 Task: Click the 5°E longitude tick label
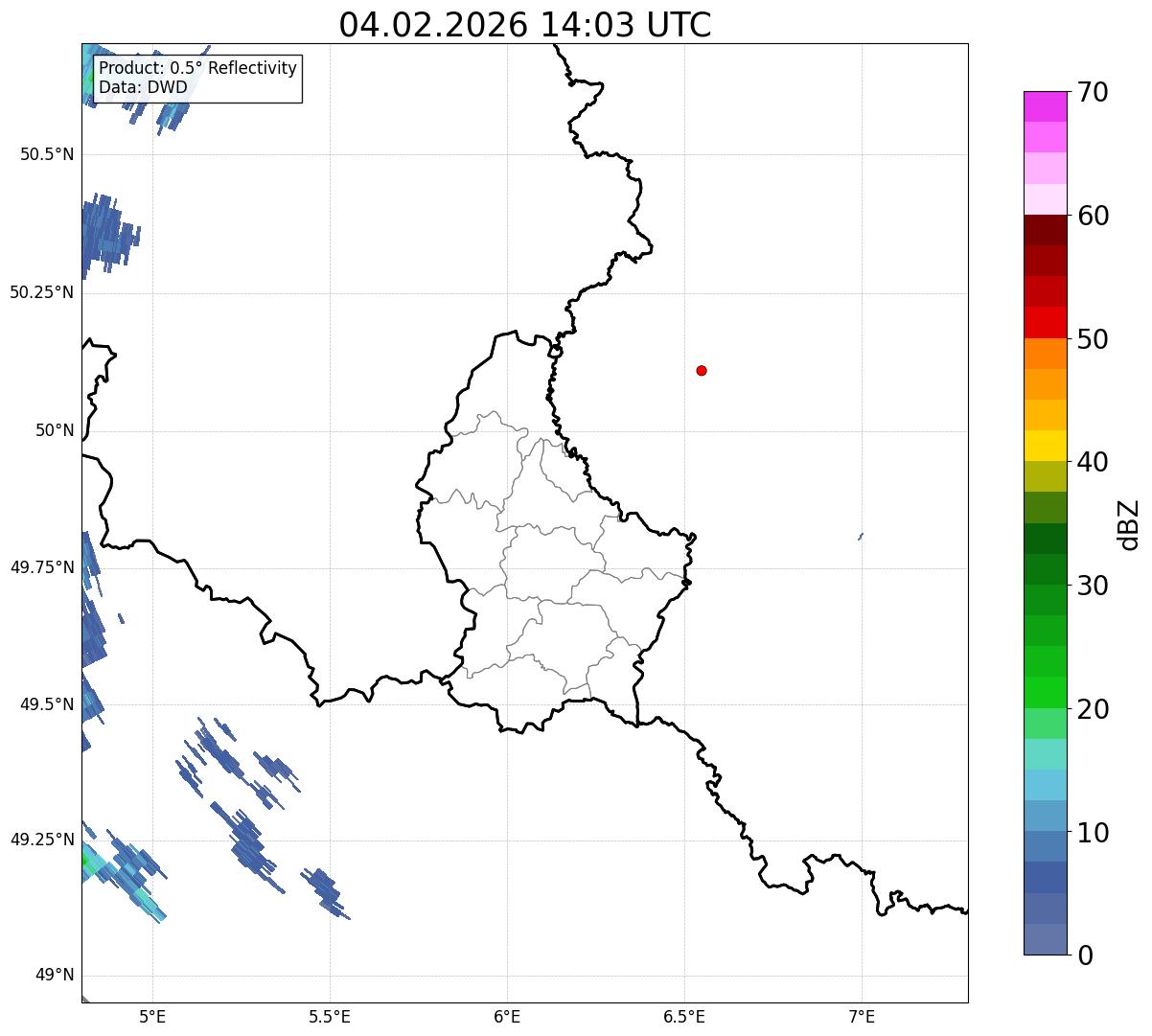pos(152,1016)
